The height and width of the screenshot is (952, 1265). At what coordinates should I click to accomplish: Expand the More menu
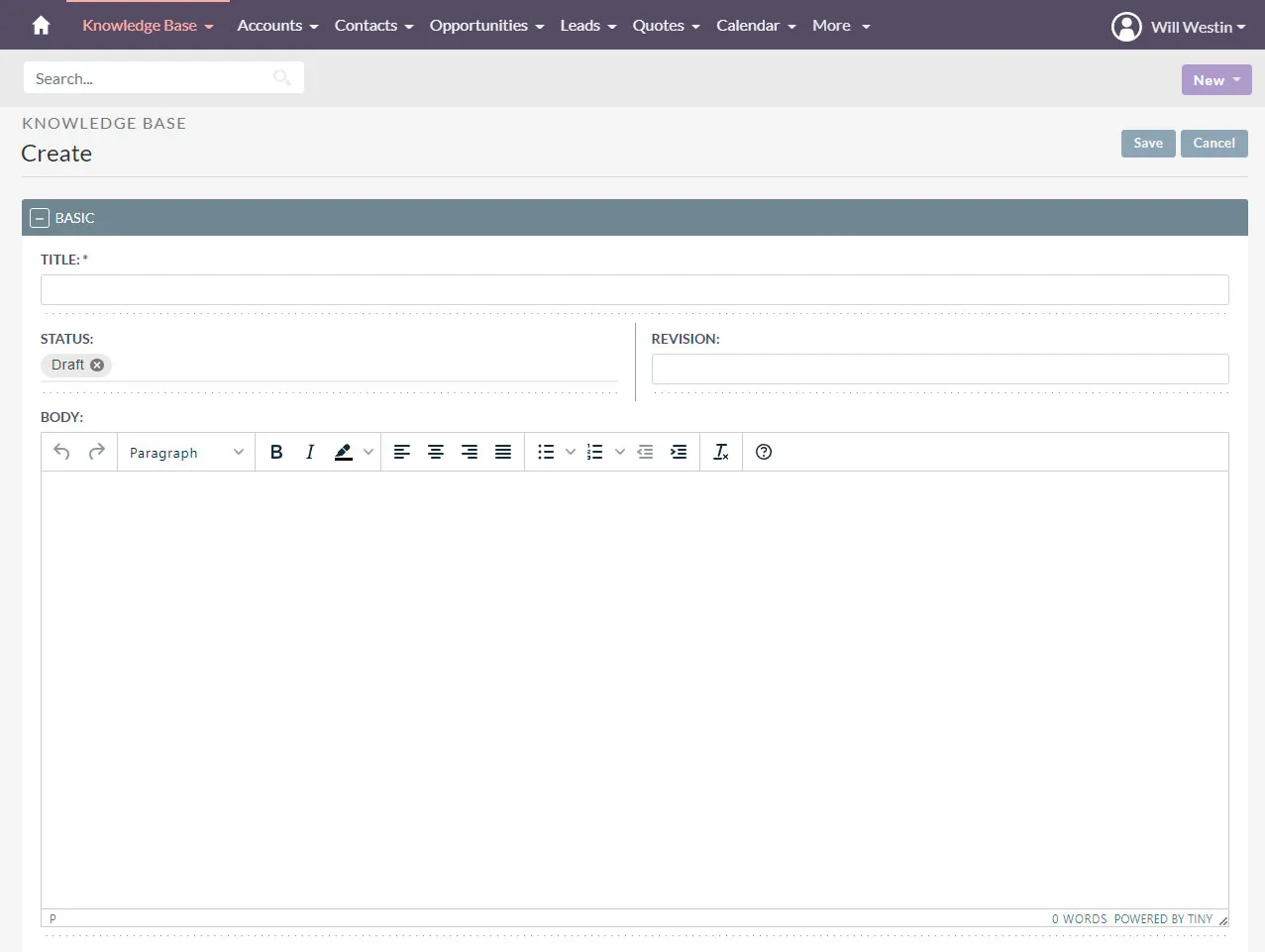pos(841,26)
